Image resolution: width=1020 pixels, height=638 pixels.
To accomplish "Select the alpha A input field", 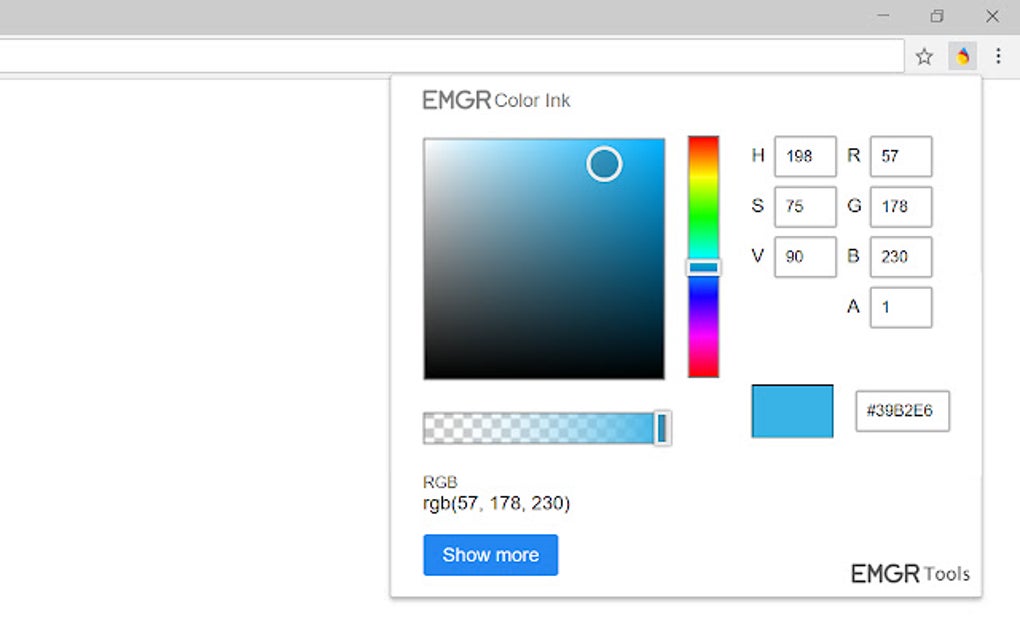I will click(x=900, y=307).
